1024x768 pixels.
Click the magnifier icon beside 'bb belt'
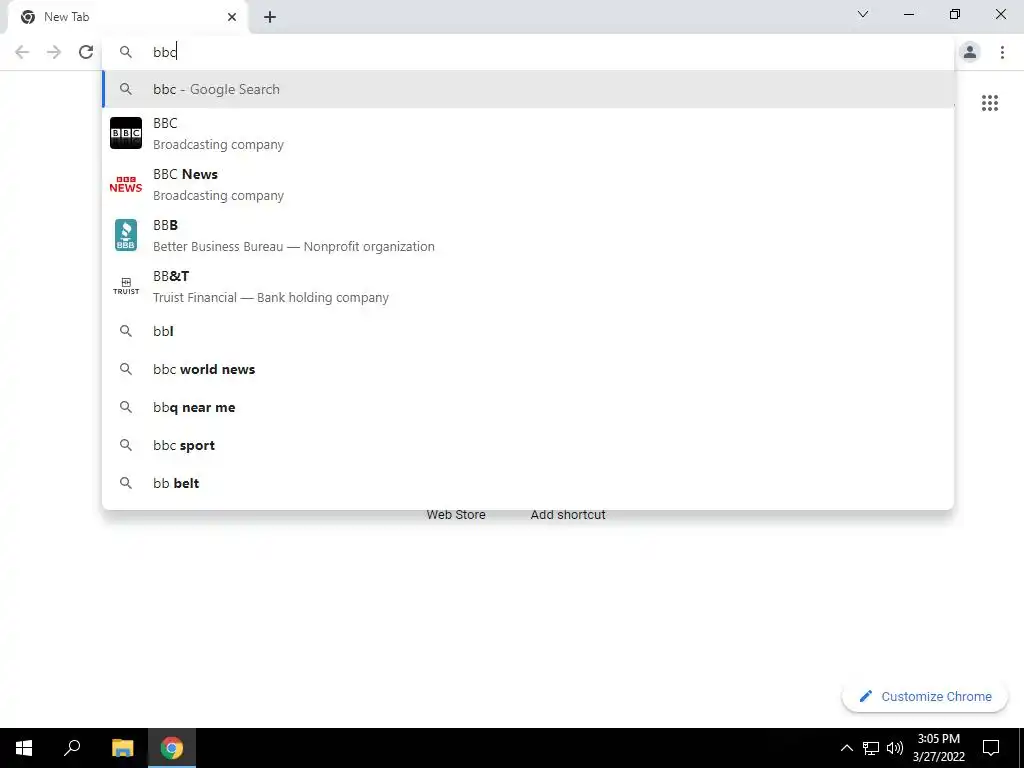125,483
